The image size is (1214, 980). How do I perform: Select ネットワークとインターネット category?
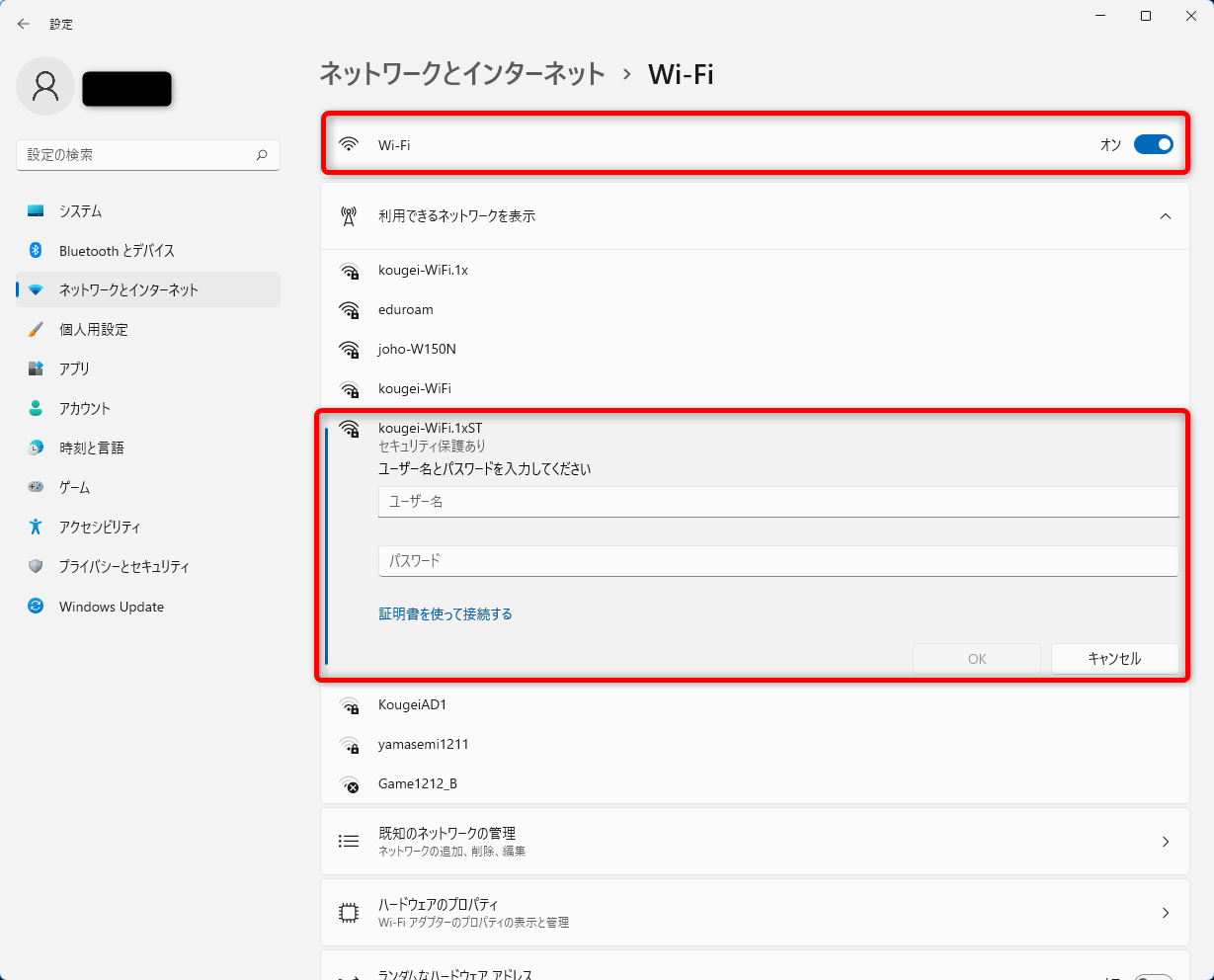click(148, 290)
